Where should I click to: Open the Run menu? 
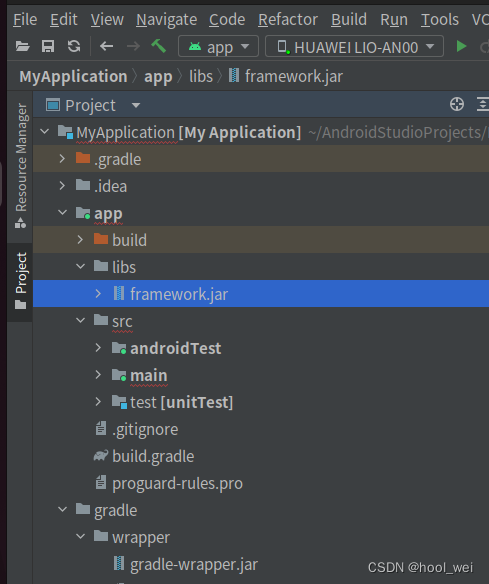(394, 19)
